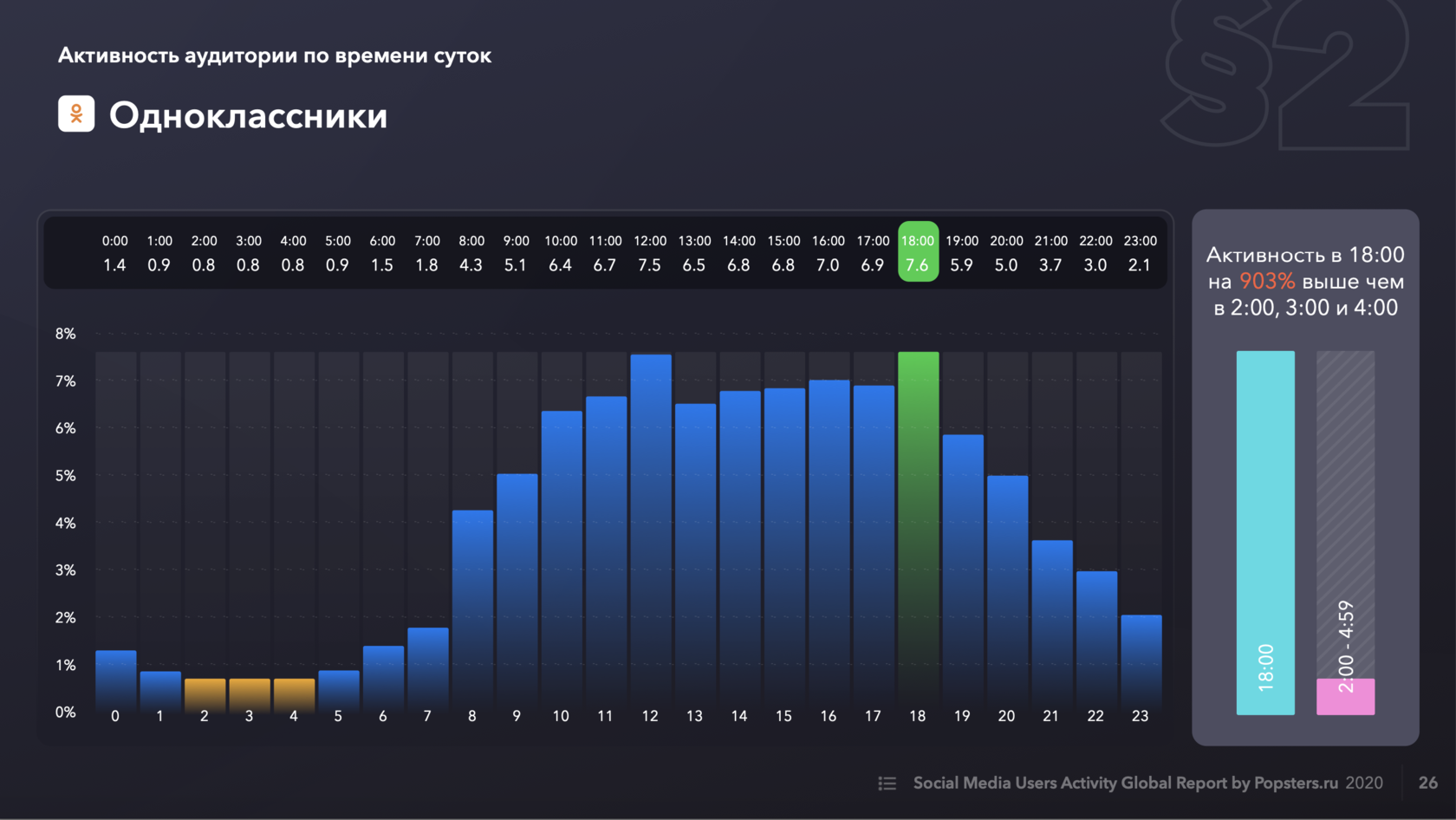
Task: Select the 17:00 header value 6.9
Action: [x=873, y=265]
